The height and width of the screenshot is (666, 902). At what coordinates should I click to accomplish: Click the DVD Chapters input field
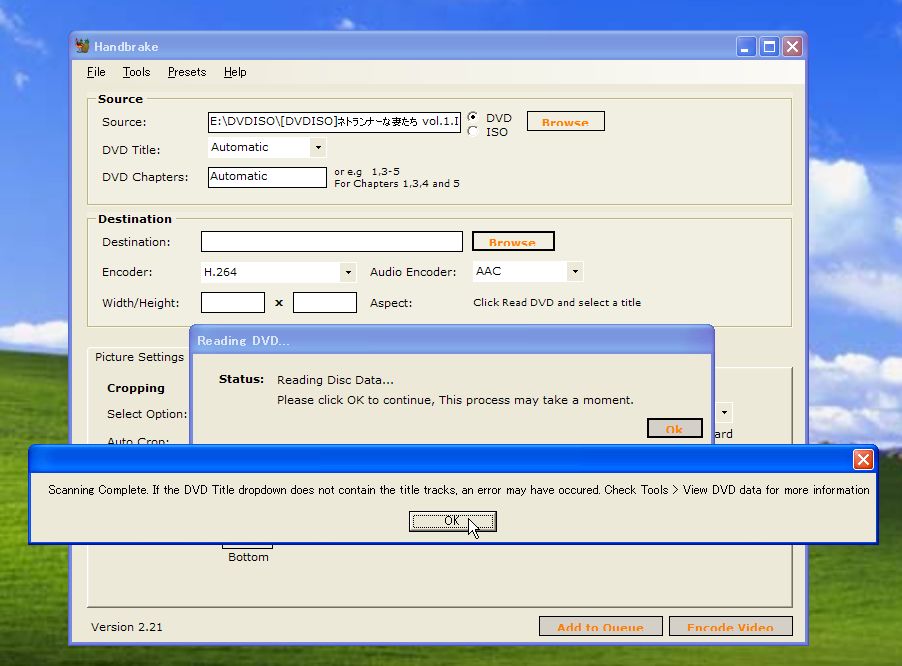[267, 177]
